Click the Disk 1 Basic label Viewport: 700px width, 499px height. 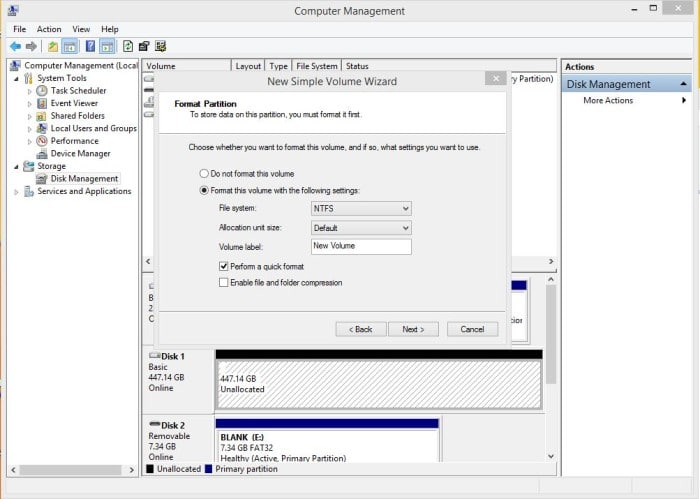pos(158,367)
